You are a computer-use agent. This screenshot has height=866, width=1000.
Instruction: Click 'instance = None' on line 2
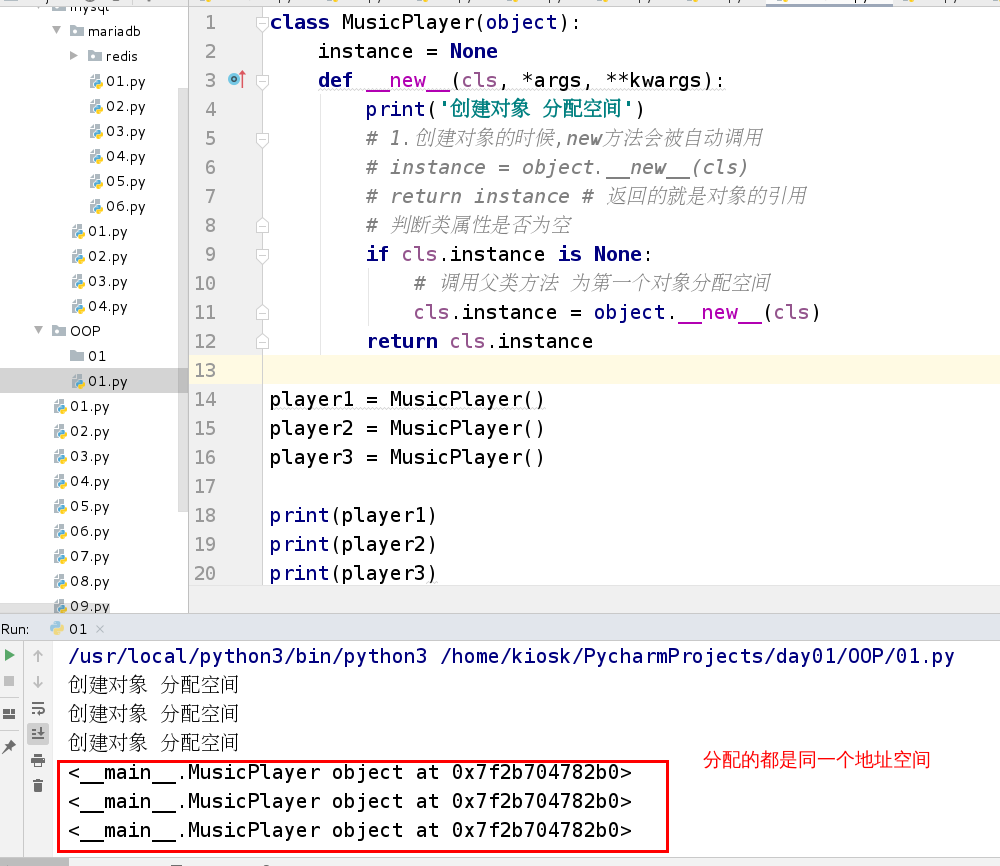tap(408, 51)
